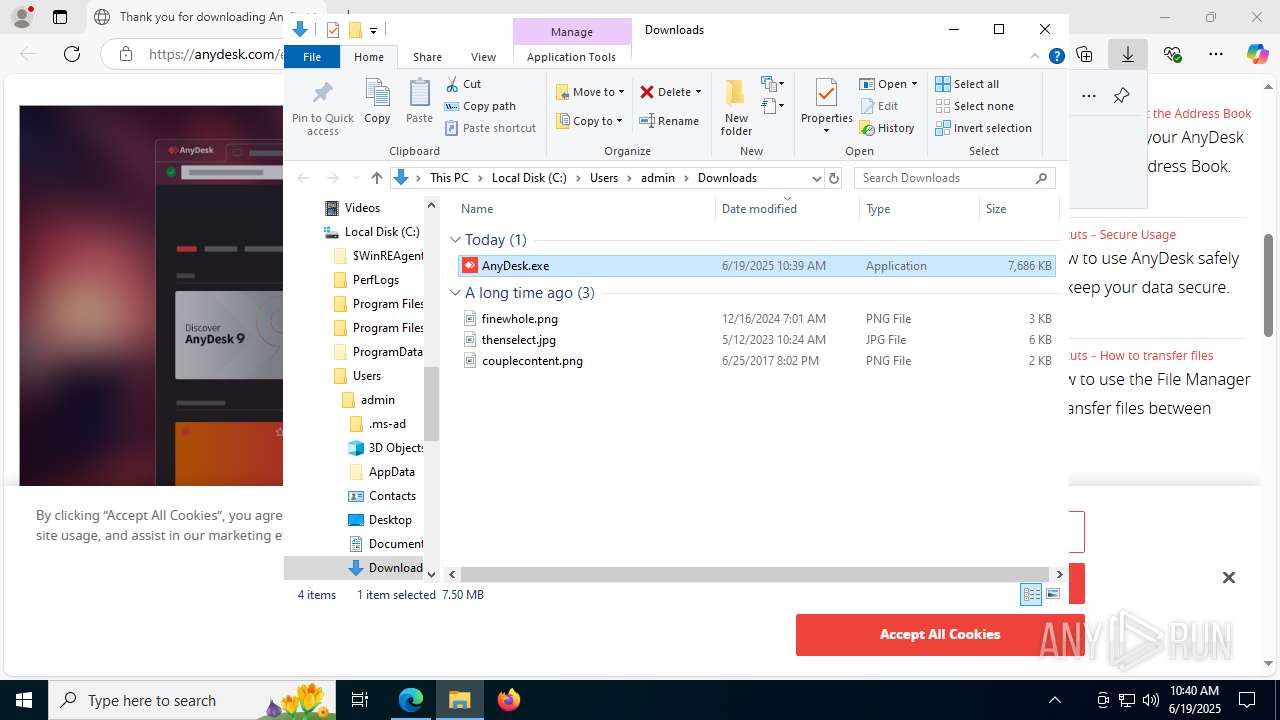
Task: Open Explorer Help question mark icon
Action: (x=1056, y=57)
